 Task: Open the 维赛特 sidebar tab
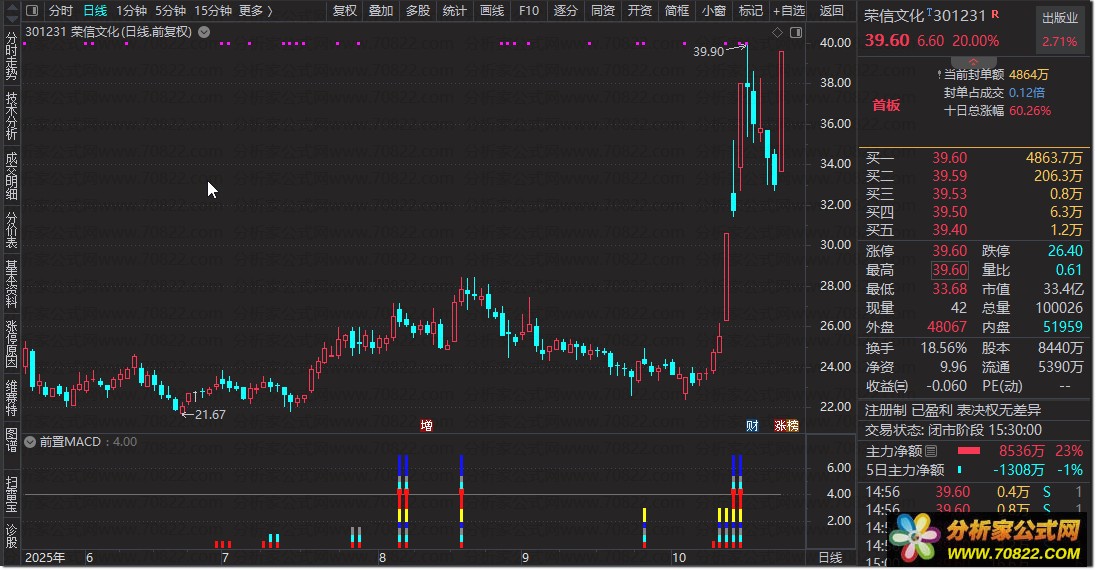[x=11, y=397]
